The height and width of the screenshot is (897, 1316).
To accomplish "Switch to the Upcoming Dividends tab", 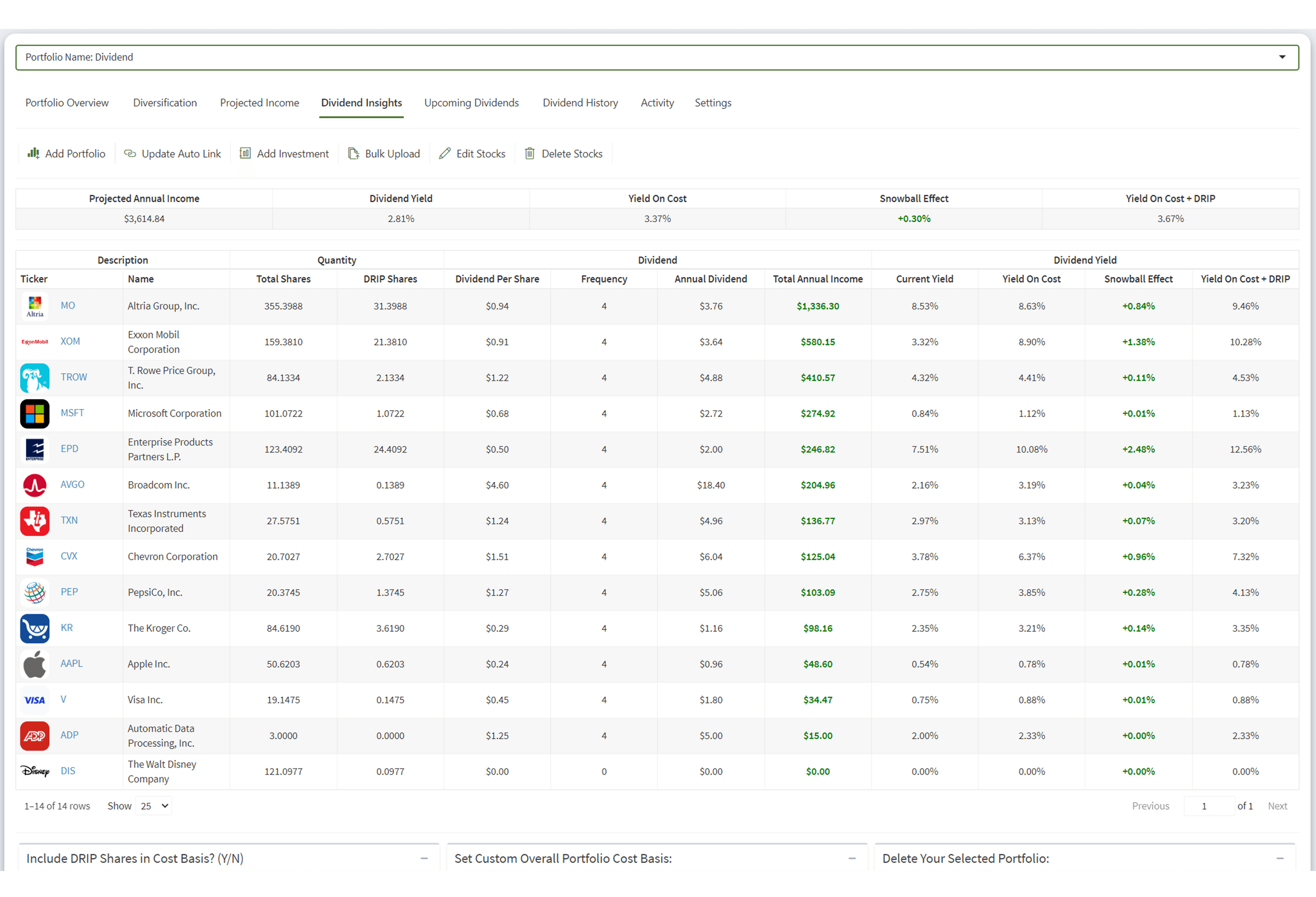I will [x=471, y=102].
